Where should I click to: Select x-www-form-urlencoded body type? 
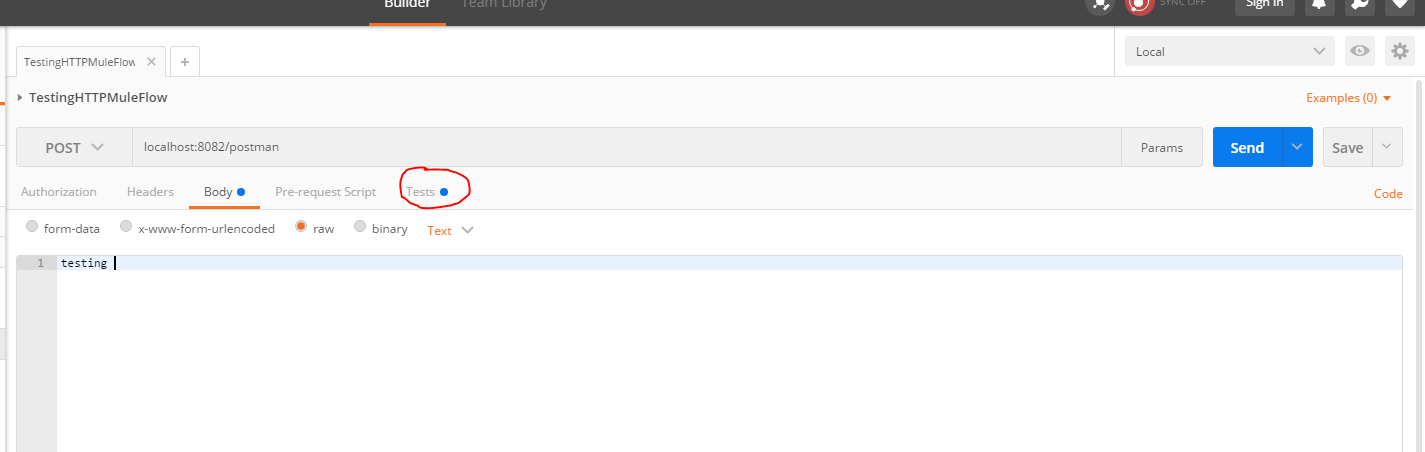pyautogui.click(x=126, y=227)
